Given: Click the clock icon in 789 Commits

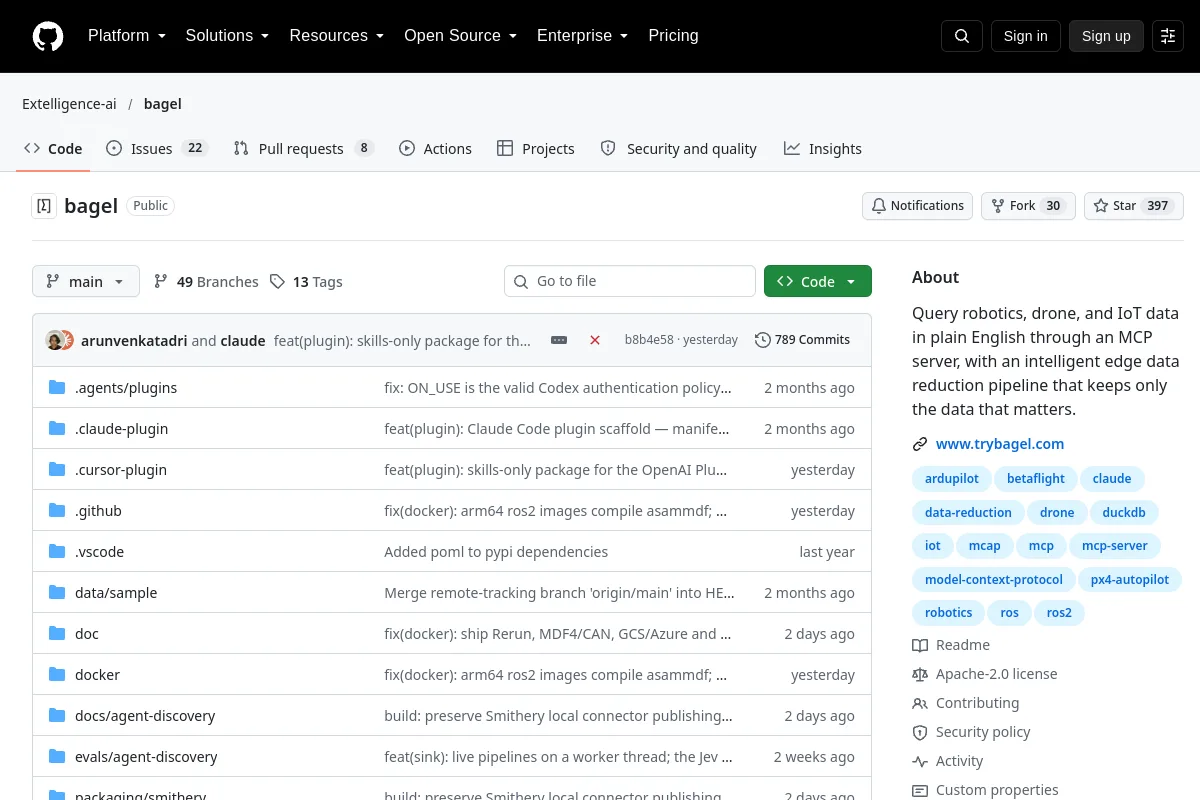Looking at the screenshot, I should coord(763,340).
